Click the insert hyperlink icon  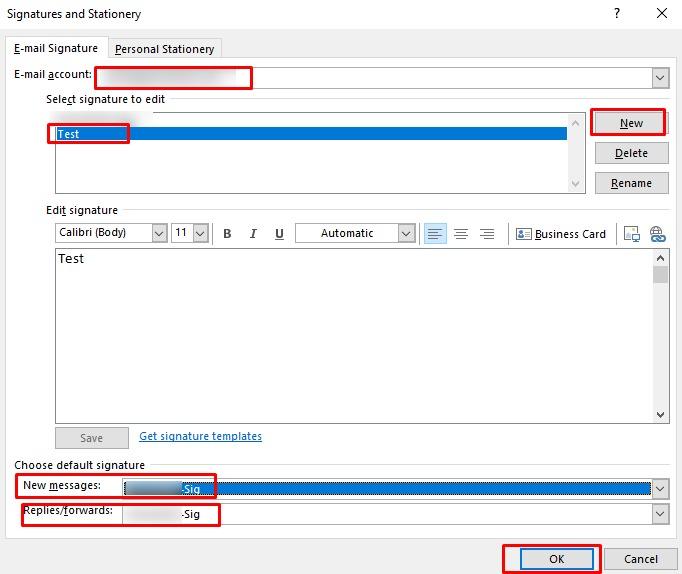658,234
